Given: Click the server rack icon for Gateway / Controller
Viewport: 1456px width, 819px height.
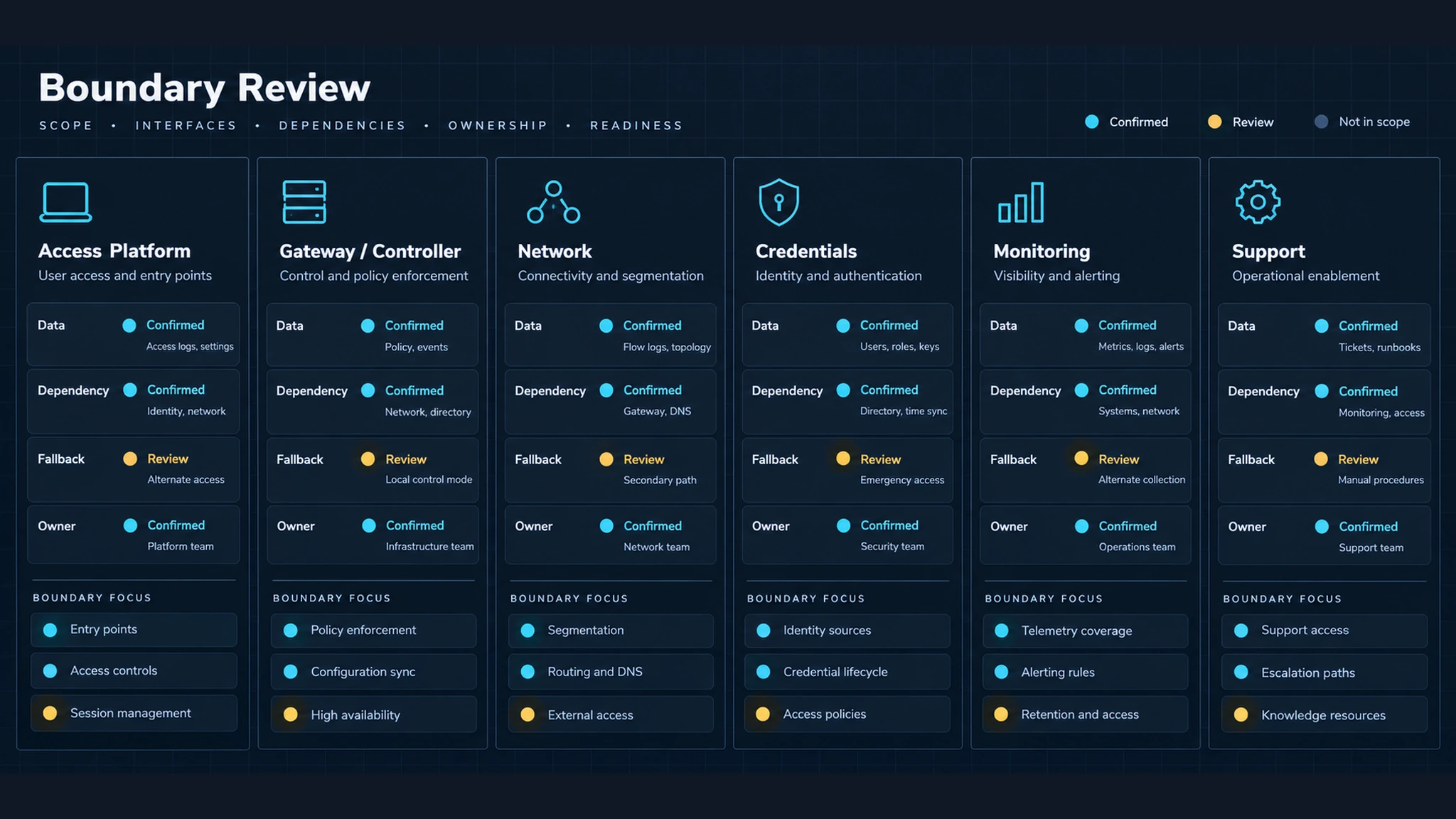Looking at the screenshot, I should (304, 202).
